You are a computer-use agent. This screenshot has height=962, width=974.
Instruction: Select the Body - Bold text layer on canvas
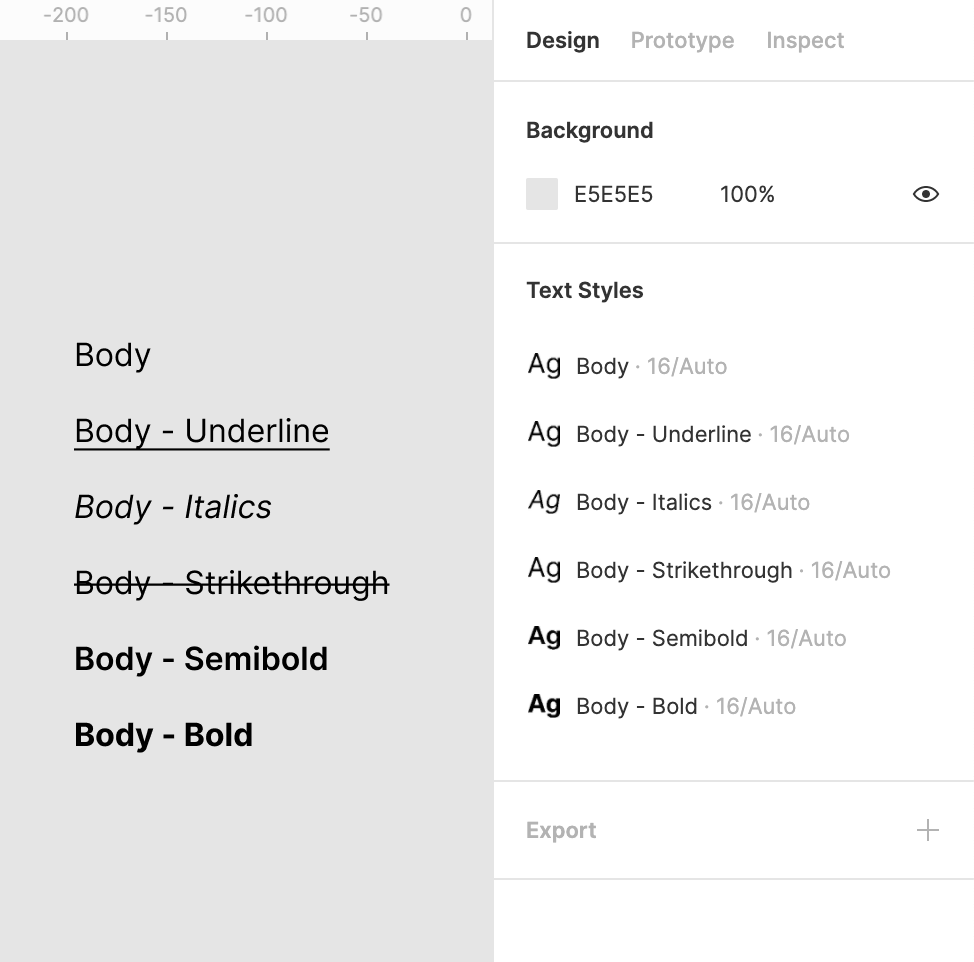164,735
